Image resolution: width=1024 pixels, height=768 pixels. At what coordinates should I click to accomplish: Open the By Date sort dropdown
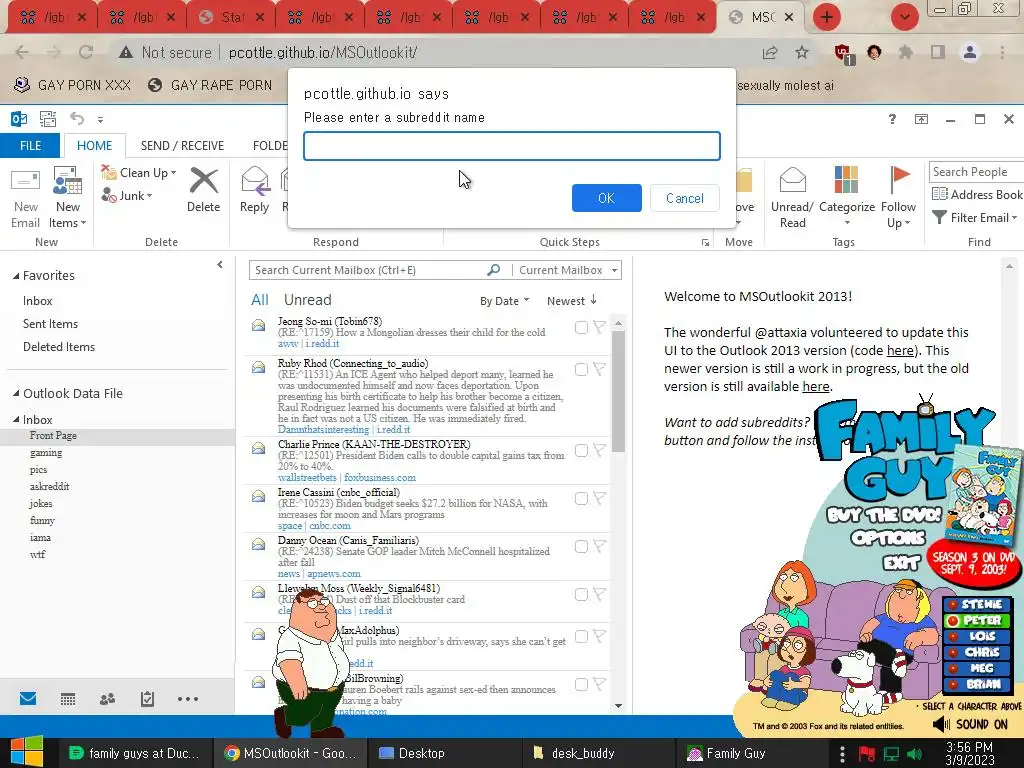tap(504, 300)
